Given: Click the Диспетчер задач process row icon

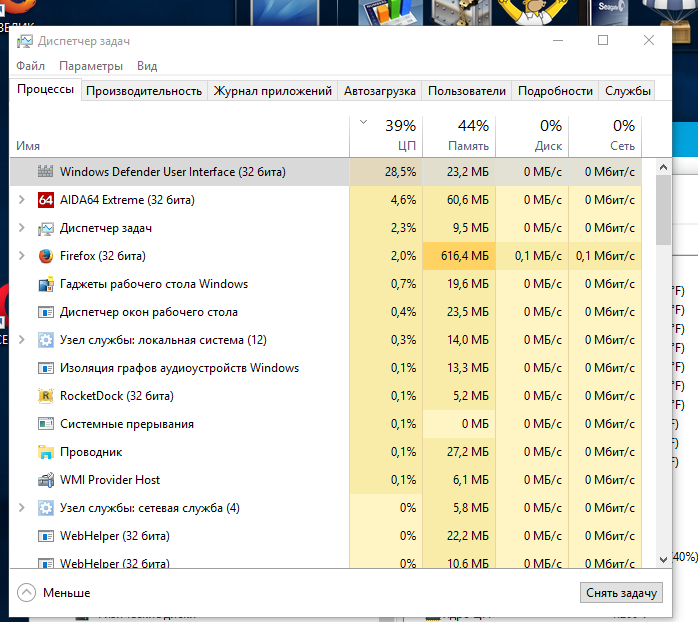Looking at the screenshot, I should (45, 228).
